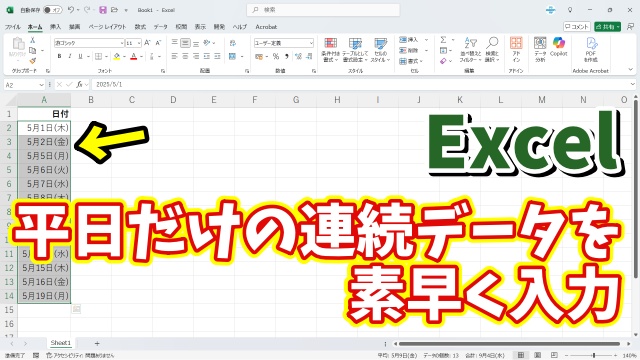This screenshot has width=640, height=360.
Task: Toggle Bold formatting
Action: (x=59, y=56)
